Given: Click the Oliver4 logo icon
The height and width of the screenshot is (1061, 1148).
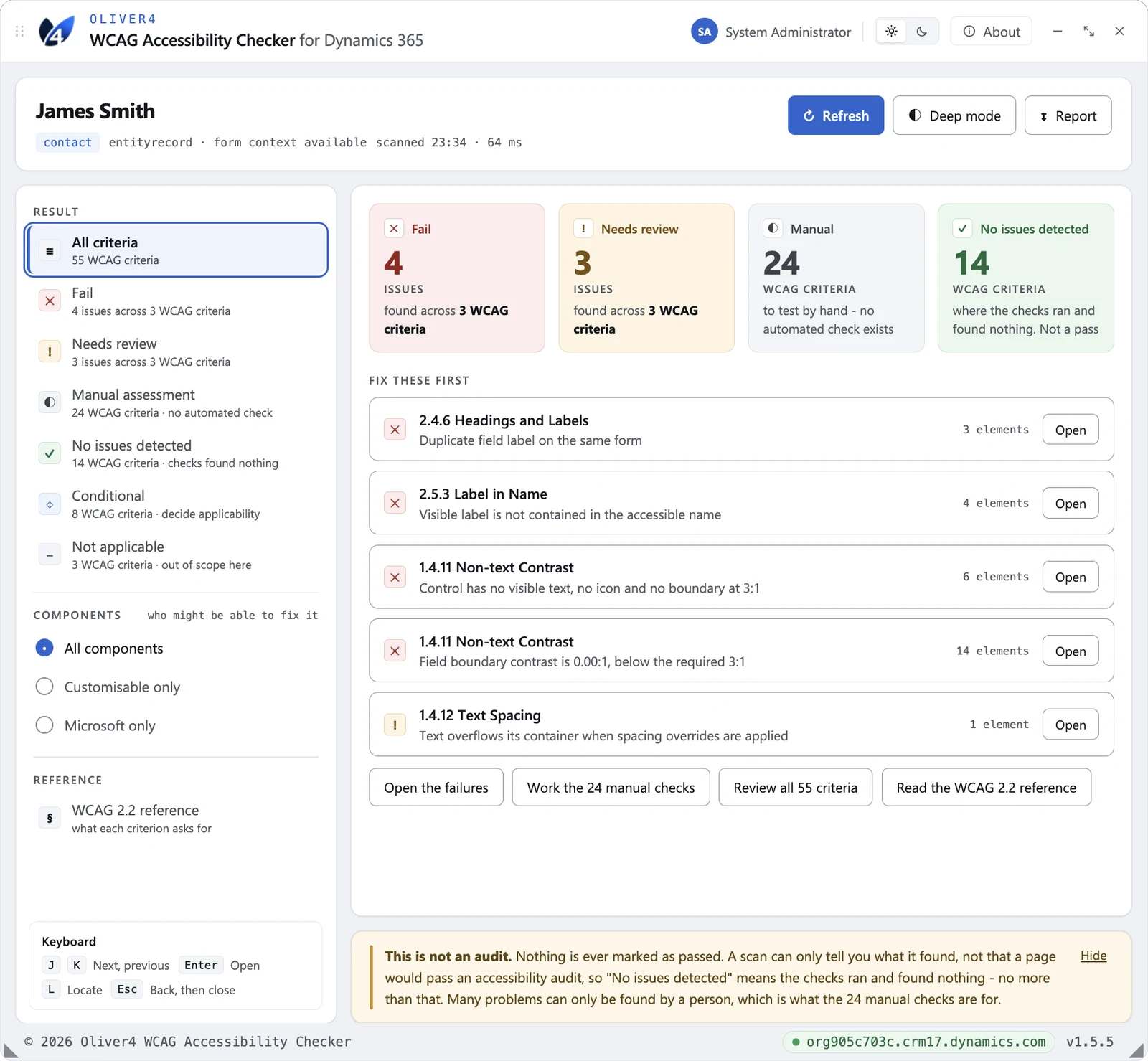Looking at the screenshot, I should click(56, 32).
